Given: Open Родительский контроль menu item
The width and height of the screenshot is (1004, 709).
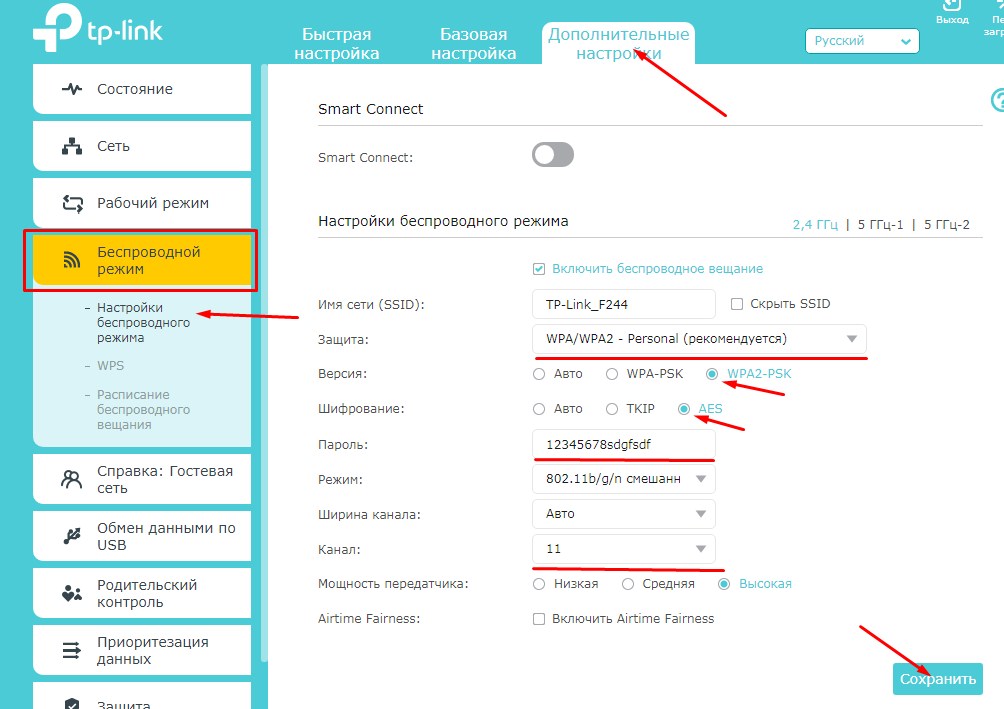Looking at the screenshot, I should pyautogui.click(x=142, y=593).
